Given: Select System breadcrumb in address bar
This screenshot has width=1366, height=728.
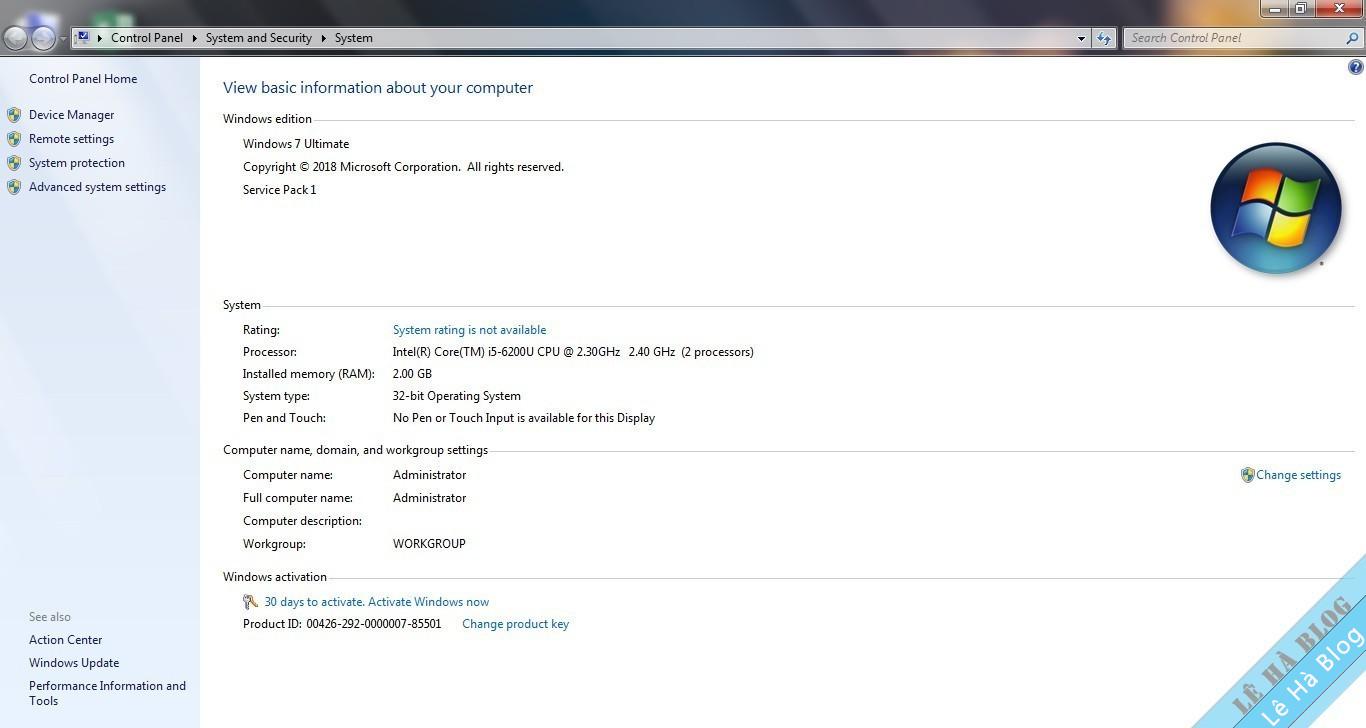Looking at the screenshot, I should [354, 38].
